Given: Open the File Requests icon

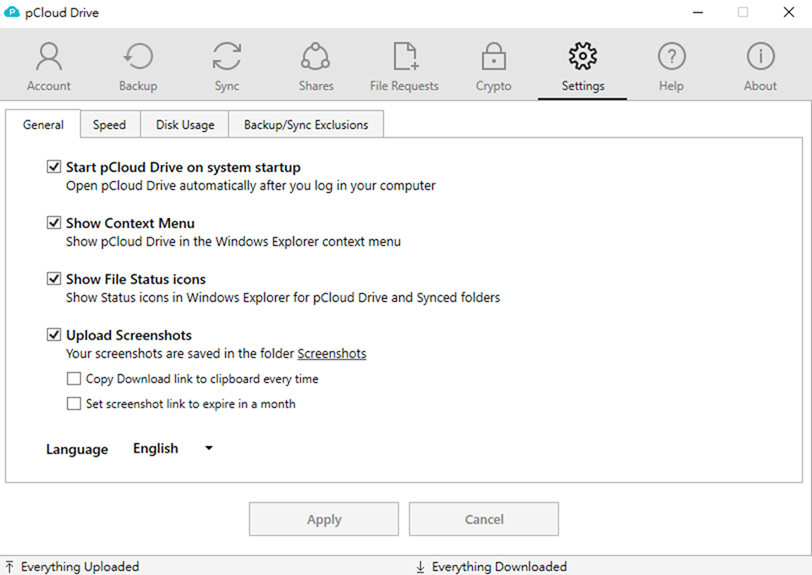Looking at the screenshot, I should click(404, 57).
